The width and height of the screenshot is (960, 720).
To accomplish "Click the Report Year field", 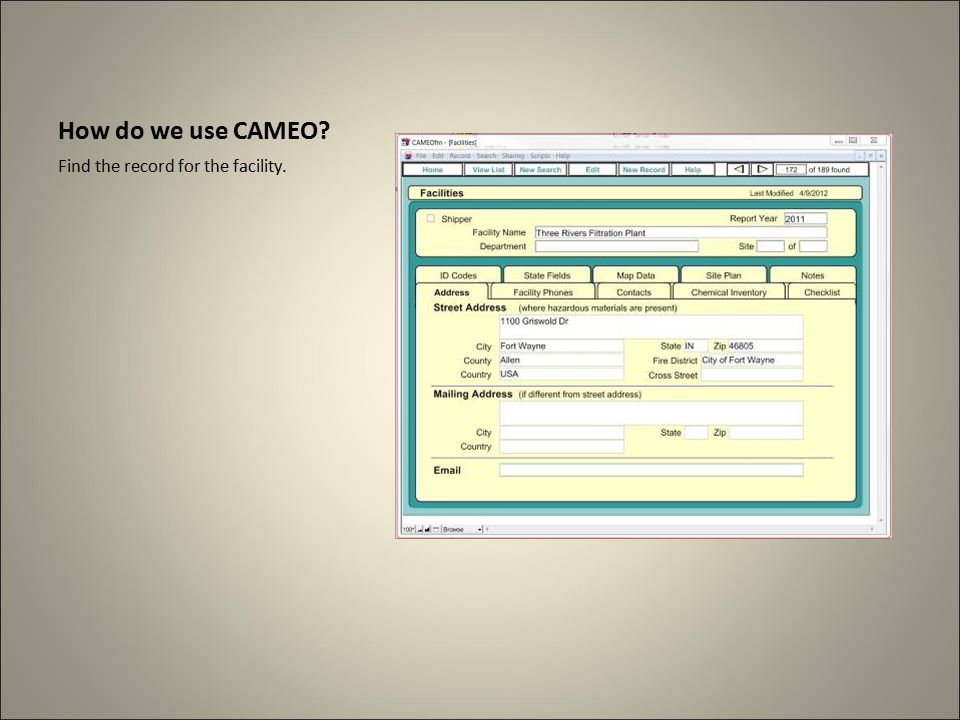I will click(x=805, y=219).
